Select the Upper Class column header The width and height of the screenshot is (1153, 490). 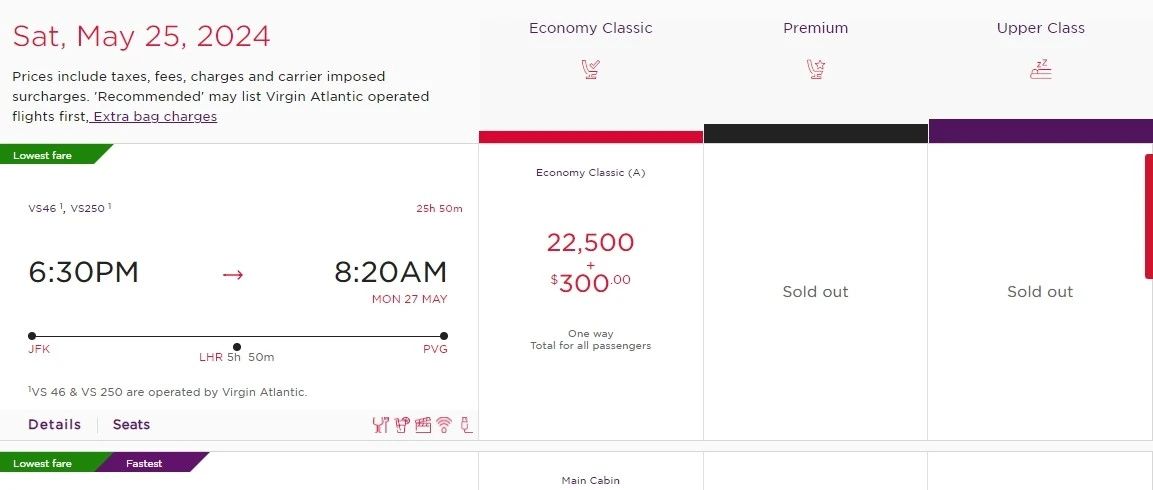coord(1041,28)
